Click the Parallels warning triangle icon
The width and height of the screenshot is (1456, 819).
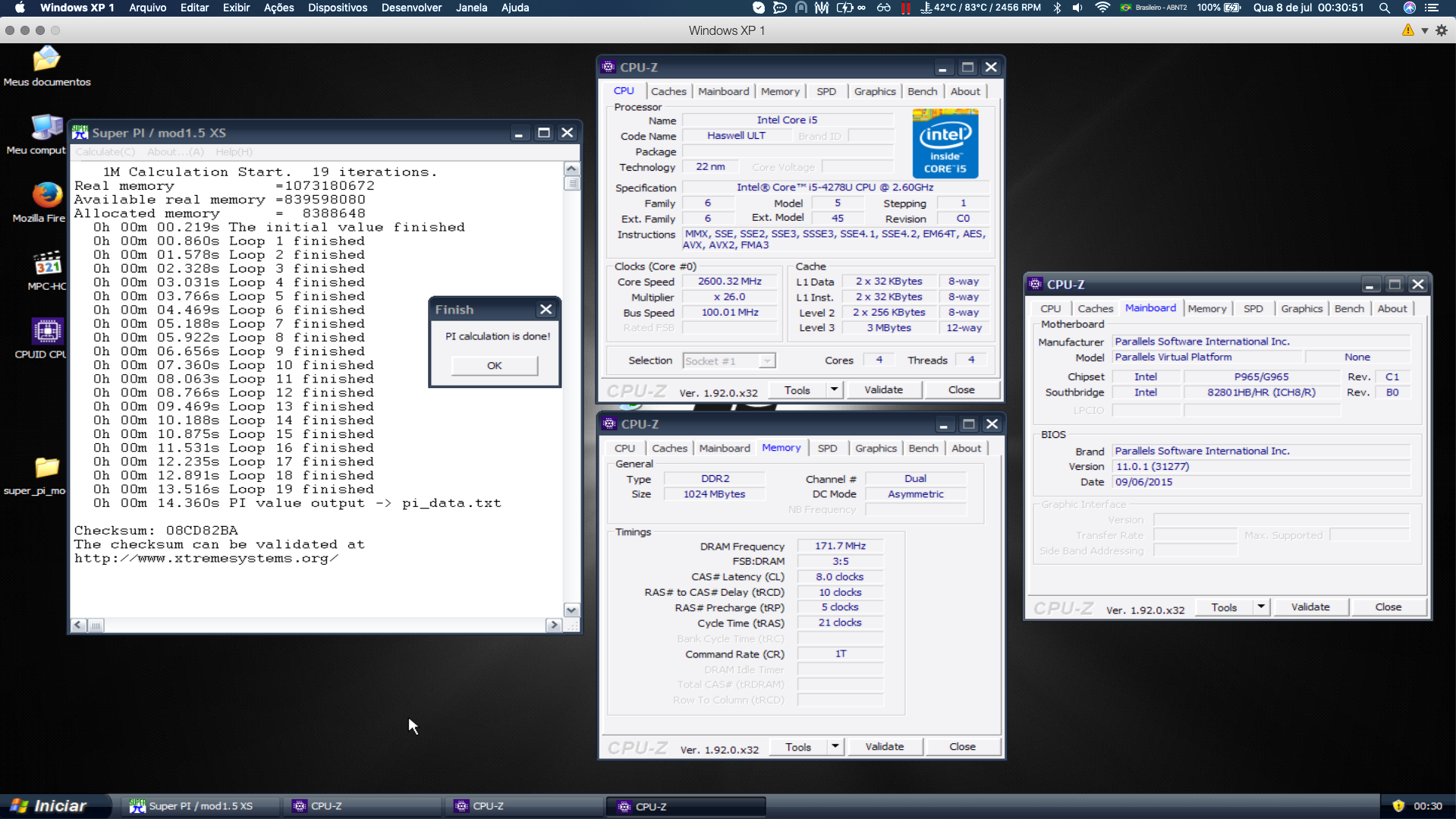(1408, 30)
